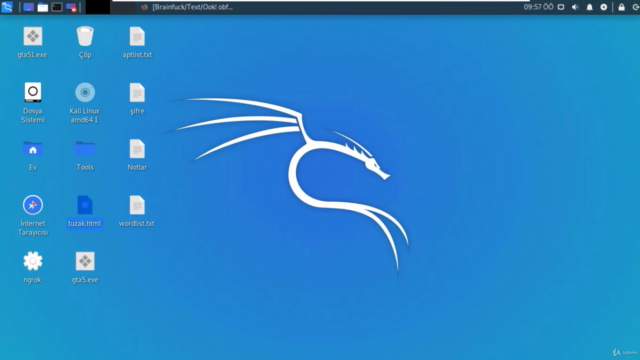640x360 pixels.
Task: Click the volume speaker icon
Action: pos(575,7)
